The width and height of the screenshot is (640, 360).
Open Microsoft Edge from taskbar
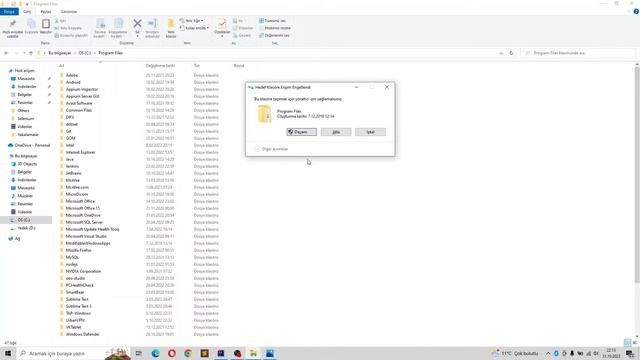[155, 353]
